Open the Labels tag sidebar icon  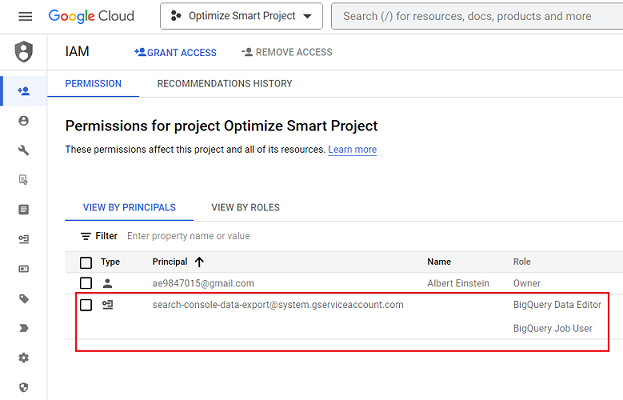click(23, 298)
